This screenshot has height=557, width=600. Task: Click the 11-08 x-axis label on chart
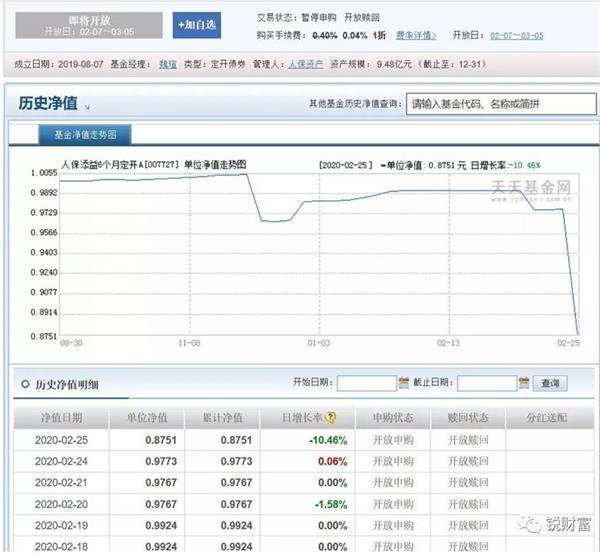(x=189, y=343)
